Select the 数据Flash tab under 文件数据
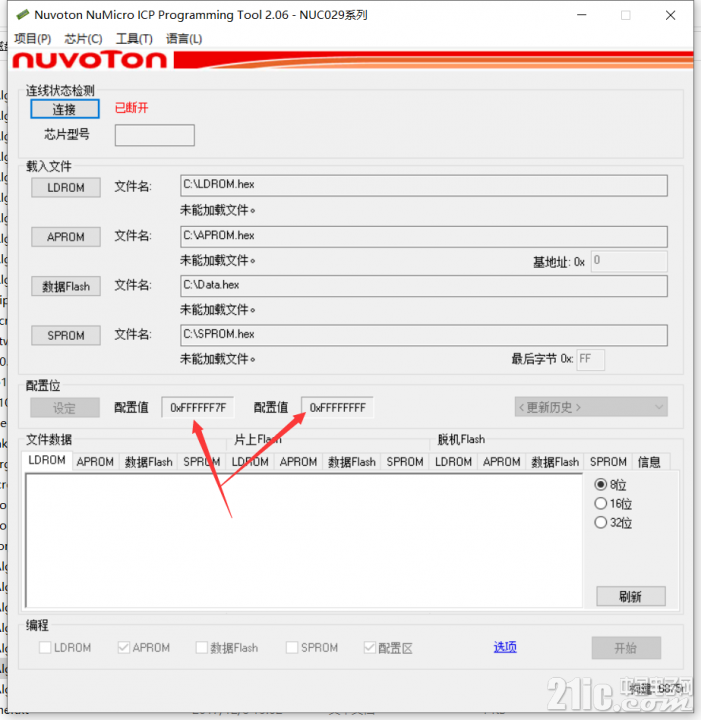Image resolution: width=701 pixels, height=720 pixels. coord(148,461)
